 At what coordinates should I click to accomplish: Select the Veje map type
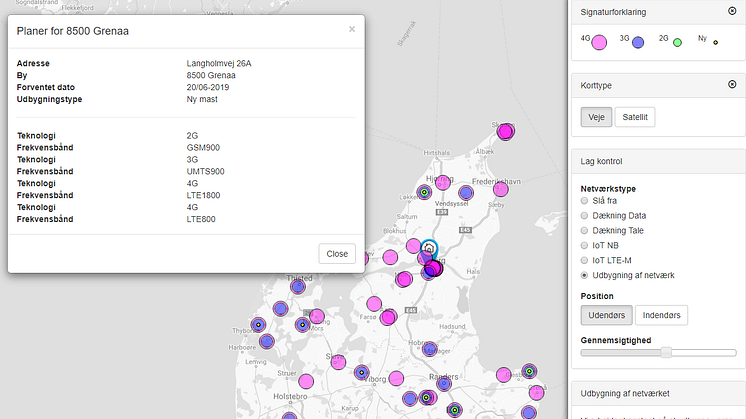point(595,117)
